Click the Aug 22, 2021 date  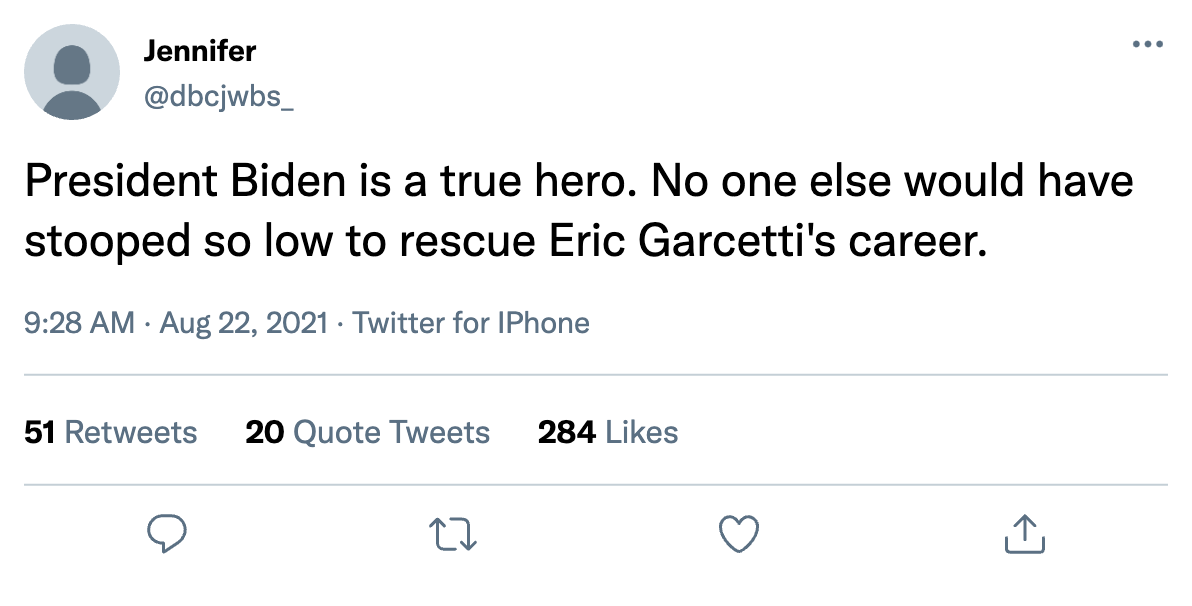[x=242, y=323]
